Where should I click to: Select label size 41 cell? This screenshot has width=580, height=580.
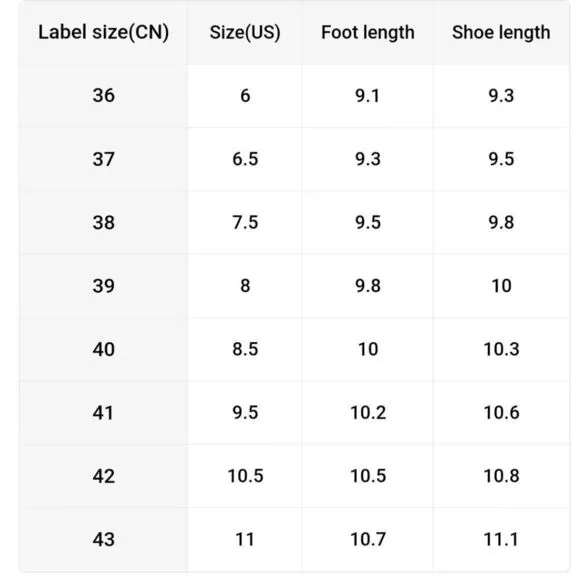tap(104, 413)
